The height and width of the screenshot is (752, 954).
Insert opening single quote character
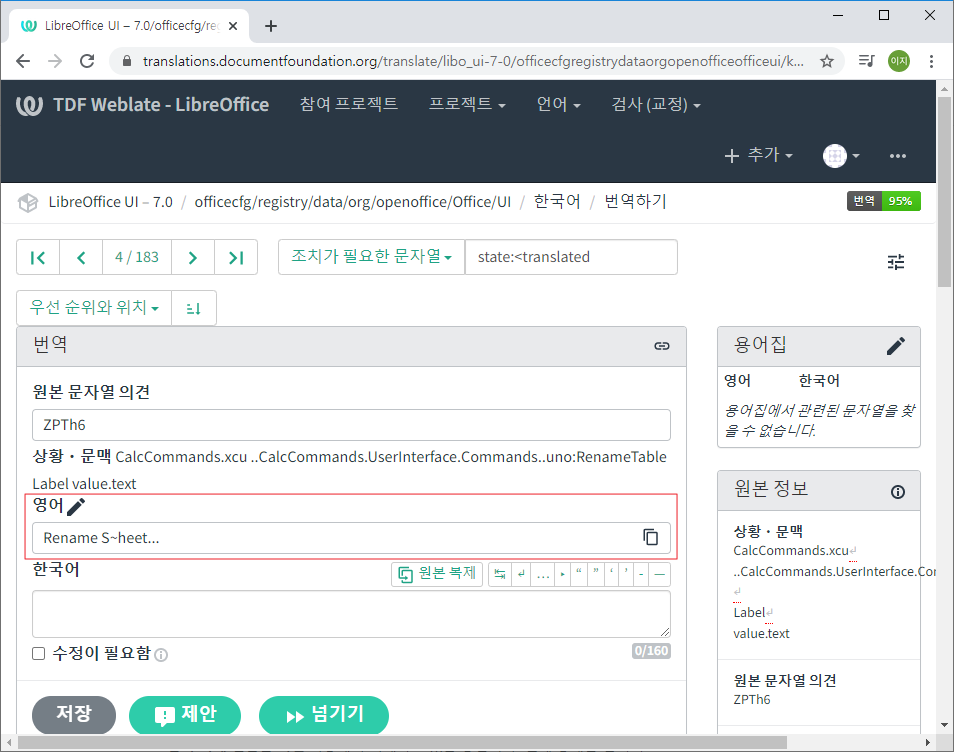(x=611, y=574)
